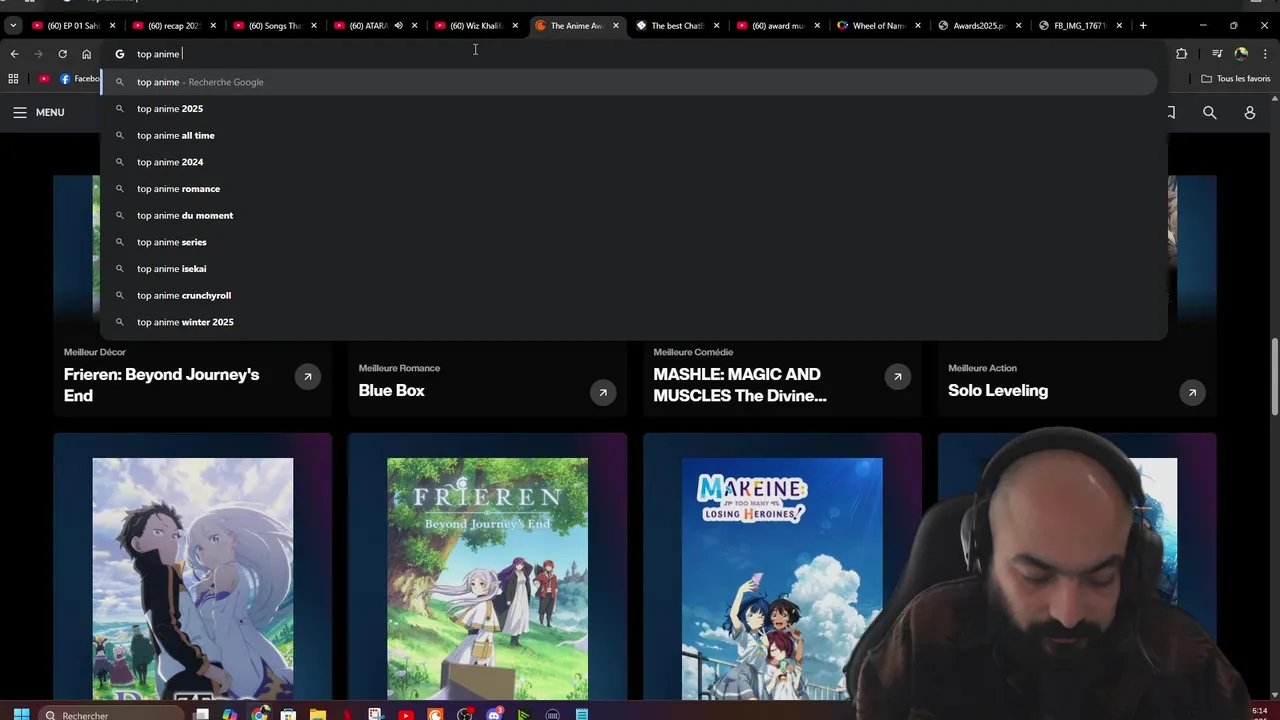The height and width of the screenshot is (720, 1280).
Task: Select suggestion top anime winter 2025
Action: (630, 322)
